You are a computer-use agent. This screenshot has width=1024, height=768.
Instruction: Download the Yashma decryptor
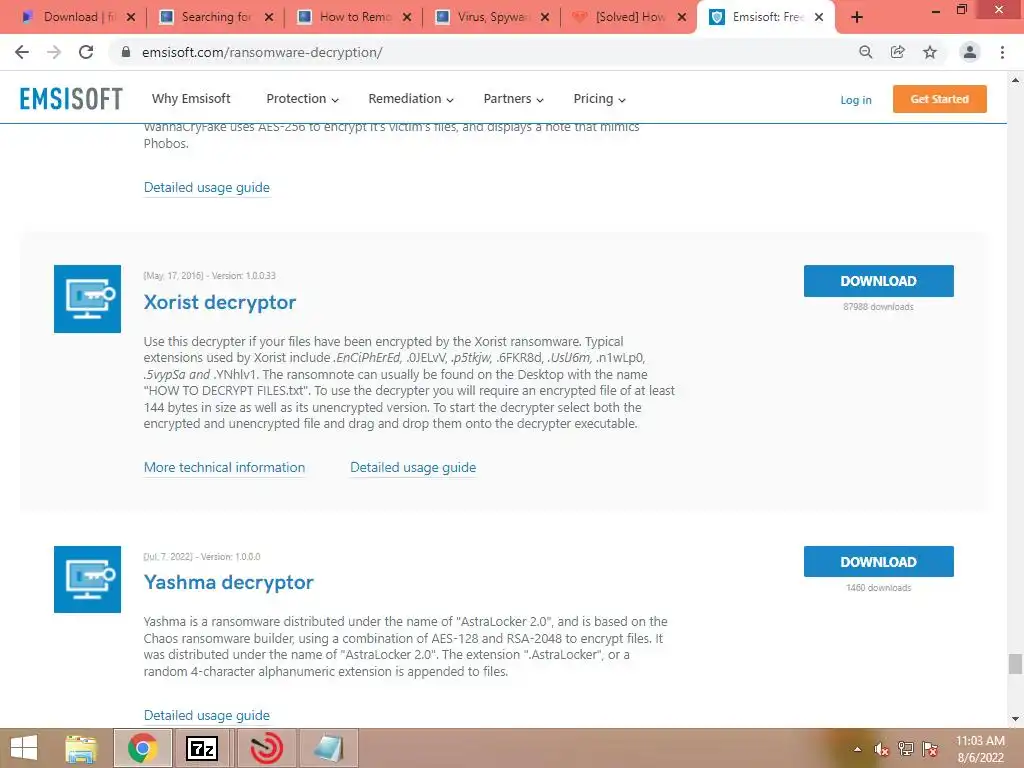(x=878, y=562)
